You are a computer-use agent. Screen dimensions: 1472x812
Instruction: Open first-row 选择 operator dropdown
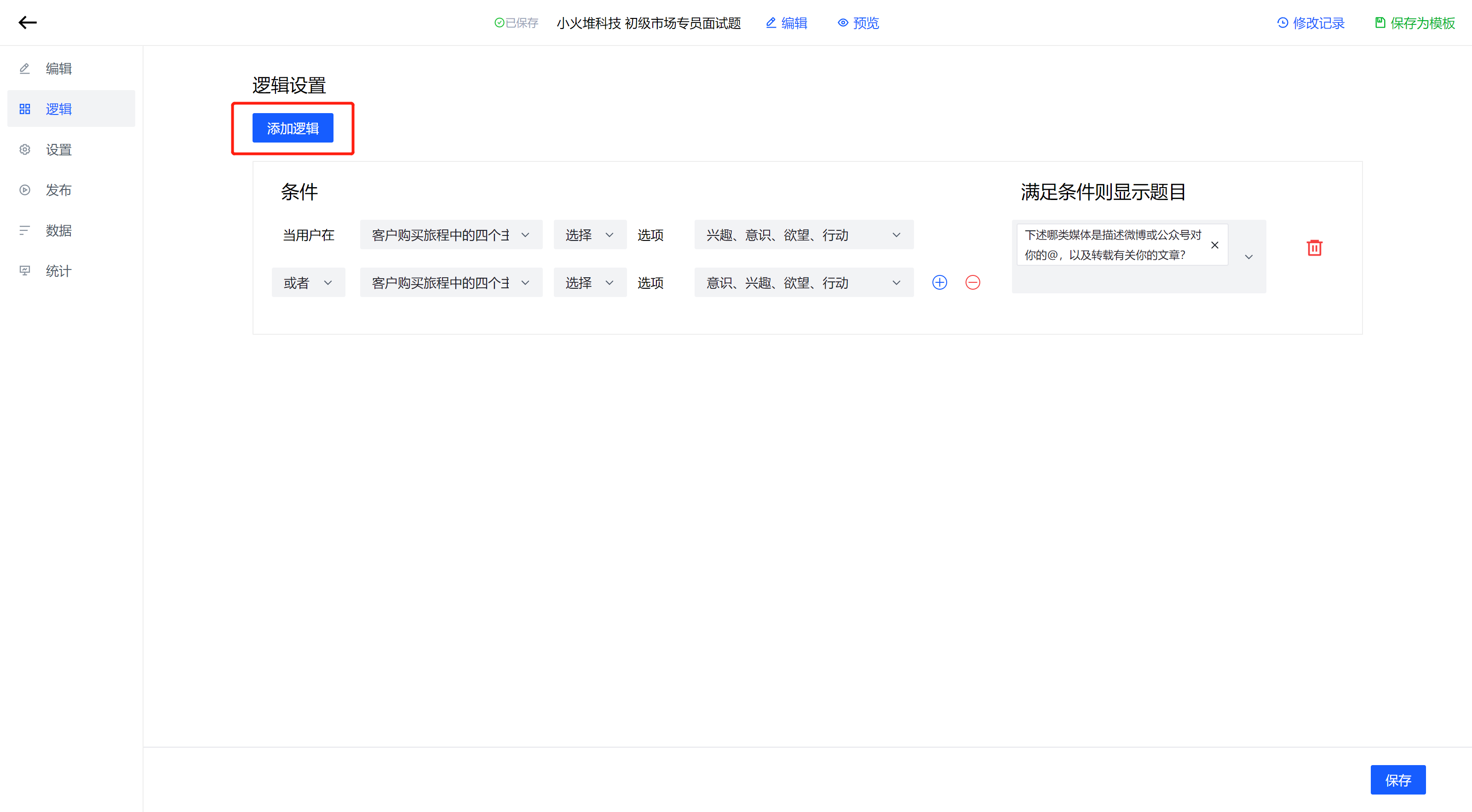click(x=589, y=234)
